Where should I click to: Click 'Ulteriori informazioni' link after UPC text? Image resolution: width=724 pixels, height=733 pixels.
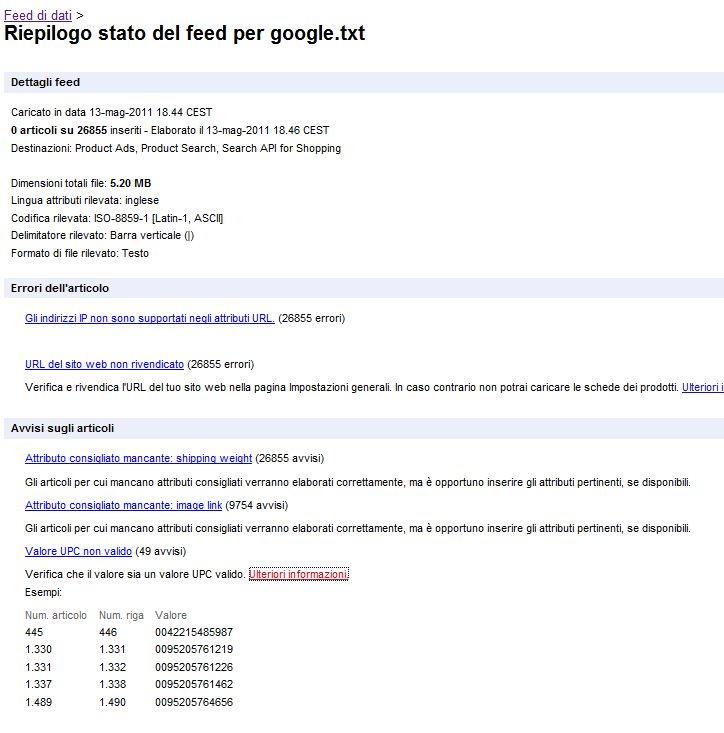(298, 574)
